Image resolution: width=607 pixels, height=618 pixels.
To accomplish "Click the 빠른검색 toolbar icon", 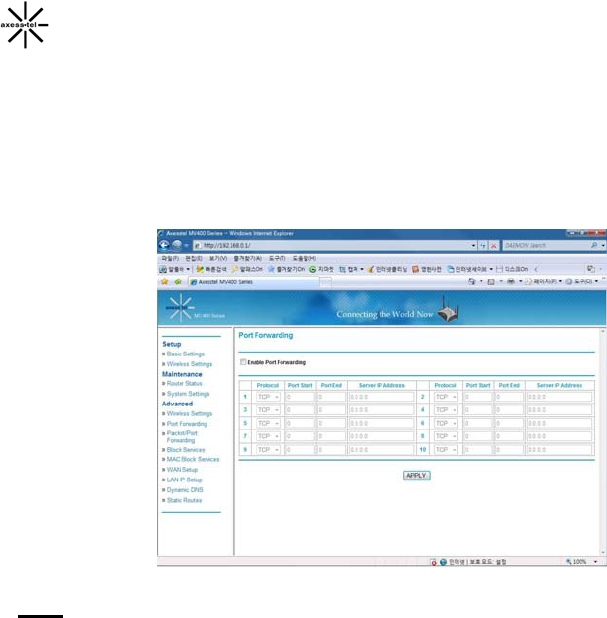I will click(200, 269).
